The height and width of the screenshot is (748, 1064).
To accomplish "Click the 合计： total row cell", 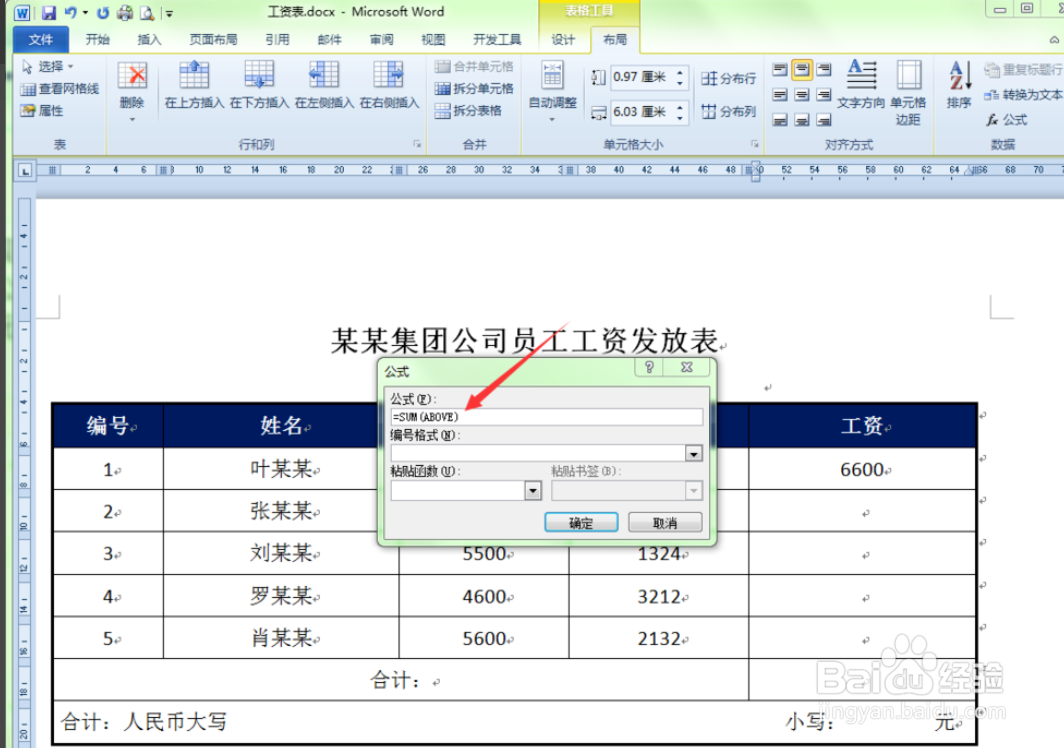I will coord(400,679).
